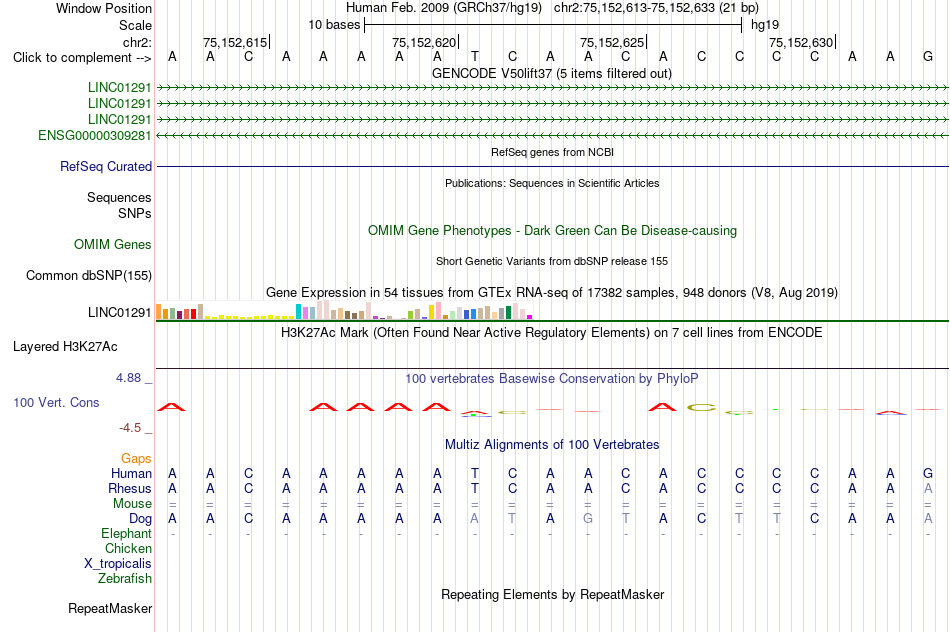Select the Sequences publications track label
950x632 pixels.
[x=119, y=198]
